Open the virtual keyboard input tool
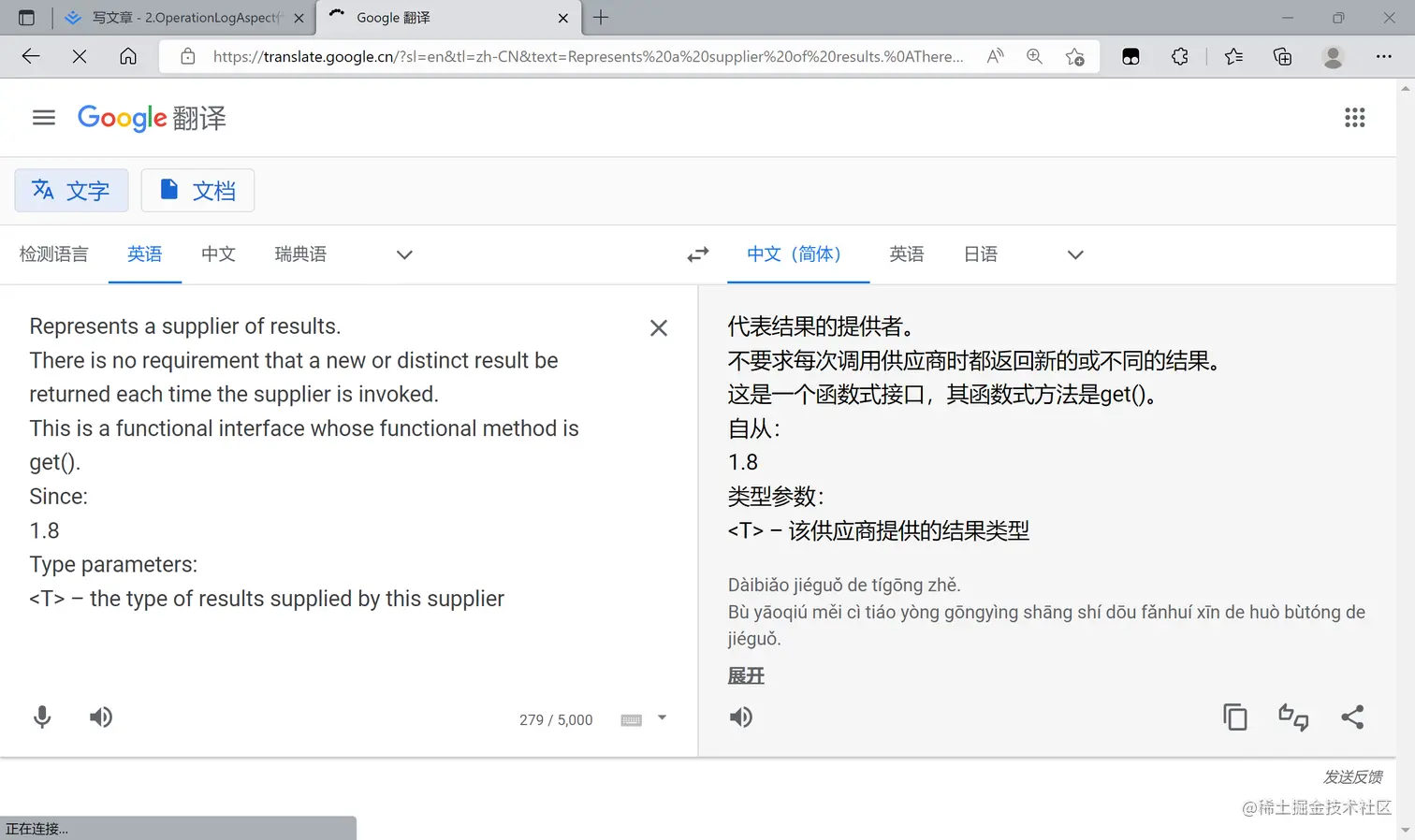Image resolution: width=1415 pixels, height=840 pixels. [632, 719]
